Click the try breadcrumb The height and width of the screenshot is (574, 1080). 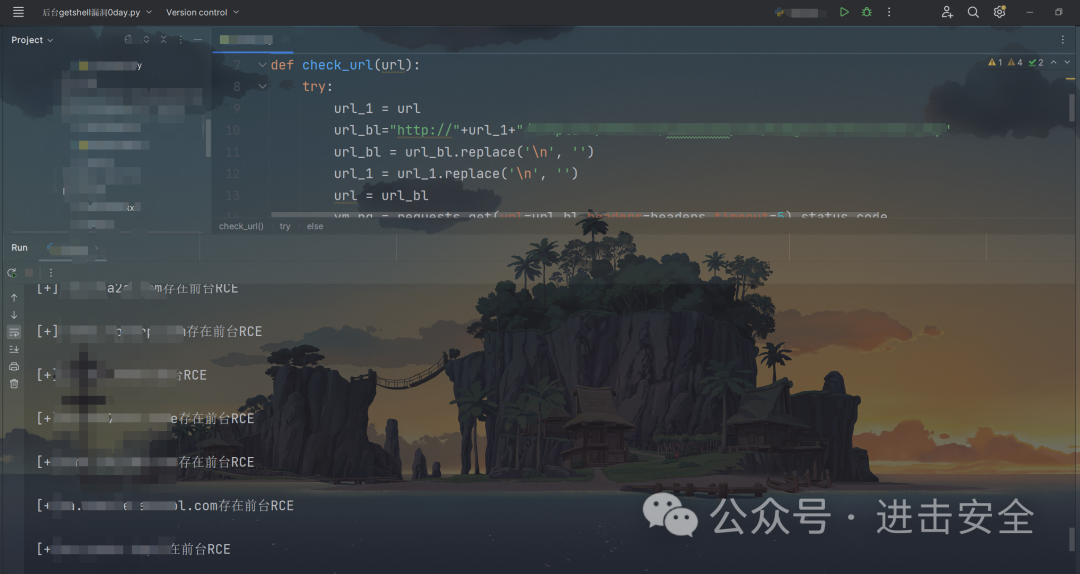(x=285, y=226)
